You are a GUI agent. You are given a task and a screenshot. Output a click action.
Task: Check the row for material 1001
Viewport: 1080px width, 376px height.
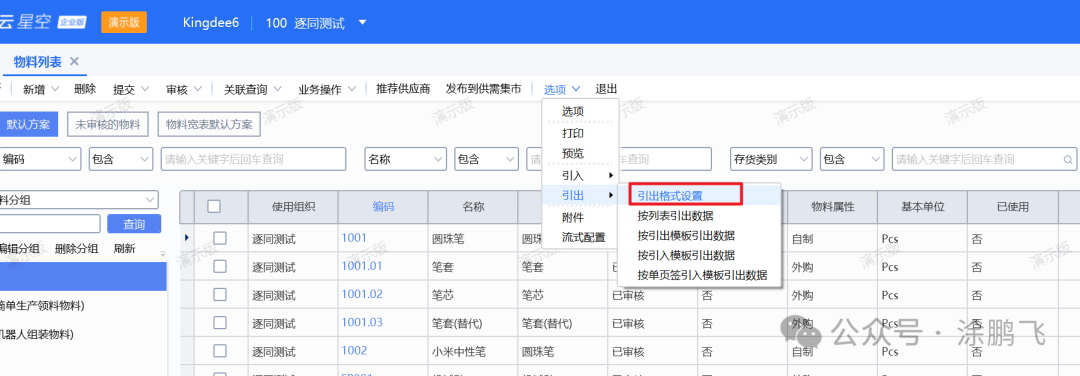[x=220, y=238]
